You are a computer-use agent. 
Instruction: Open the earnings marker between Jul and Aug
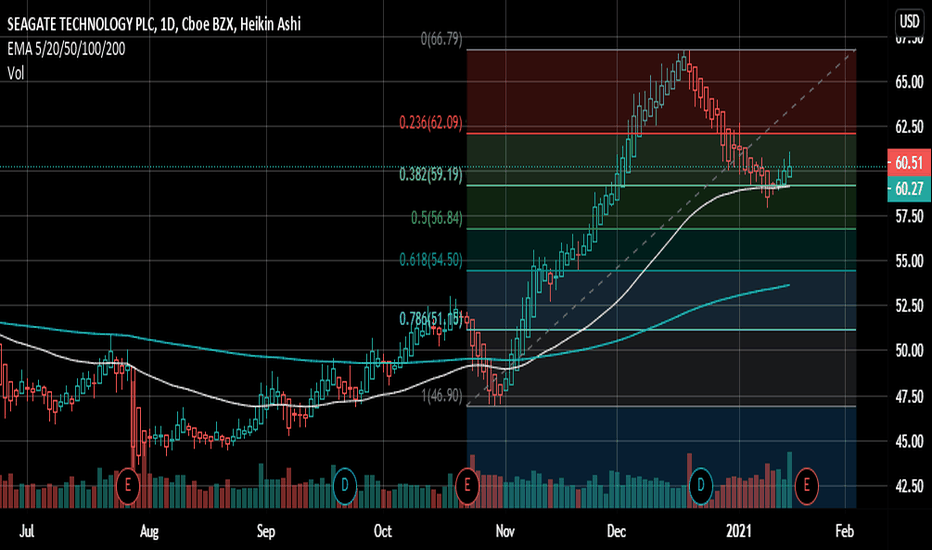[127, 486]
